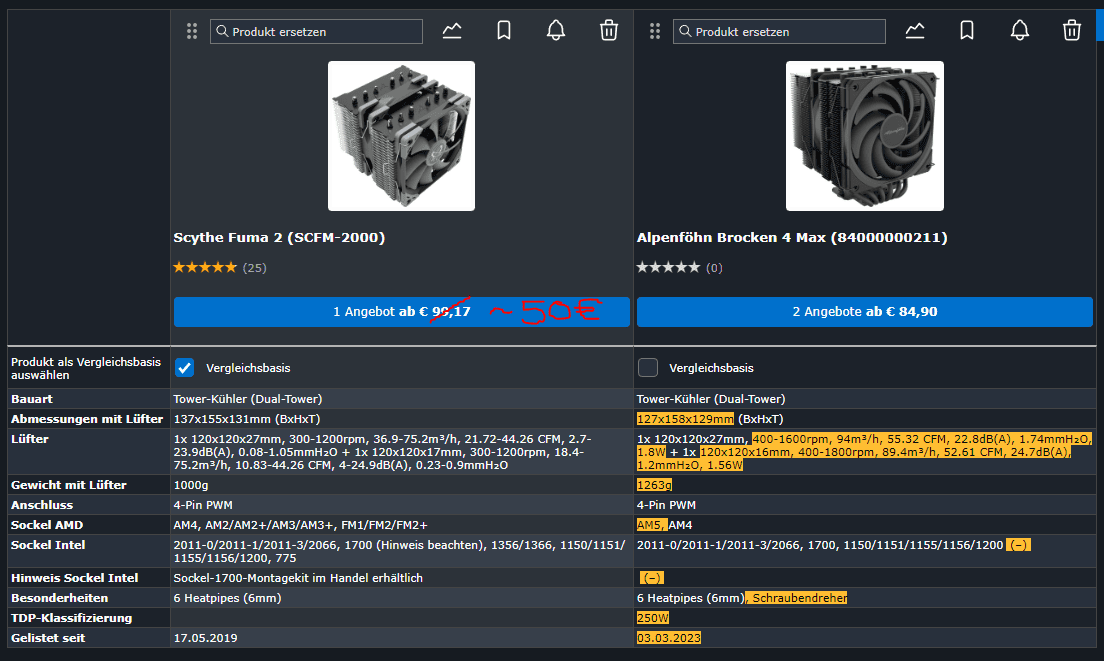Remove Alpenföhn Brocken 4 Max with trash icon
The image size is (1104, 661).
click(1072, 31)
